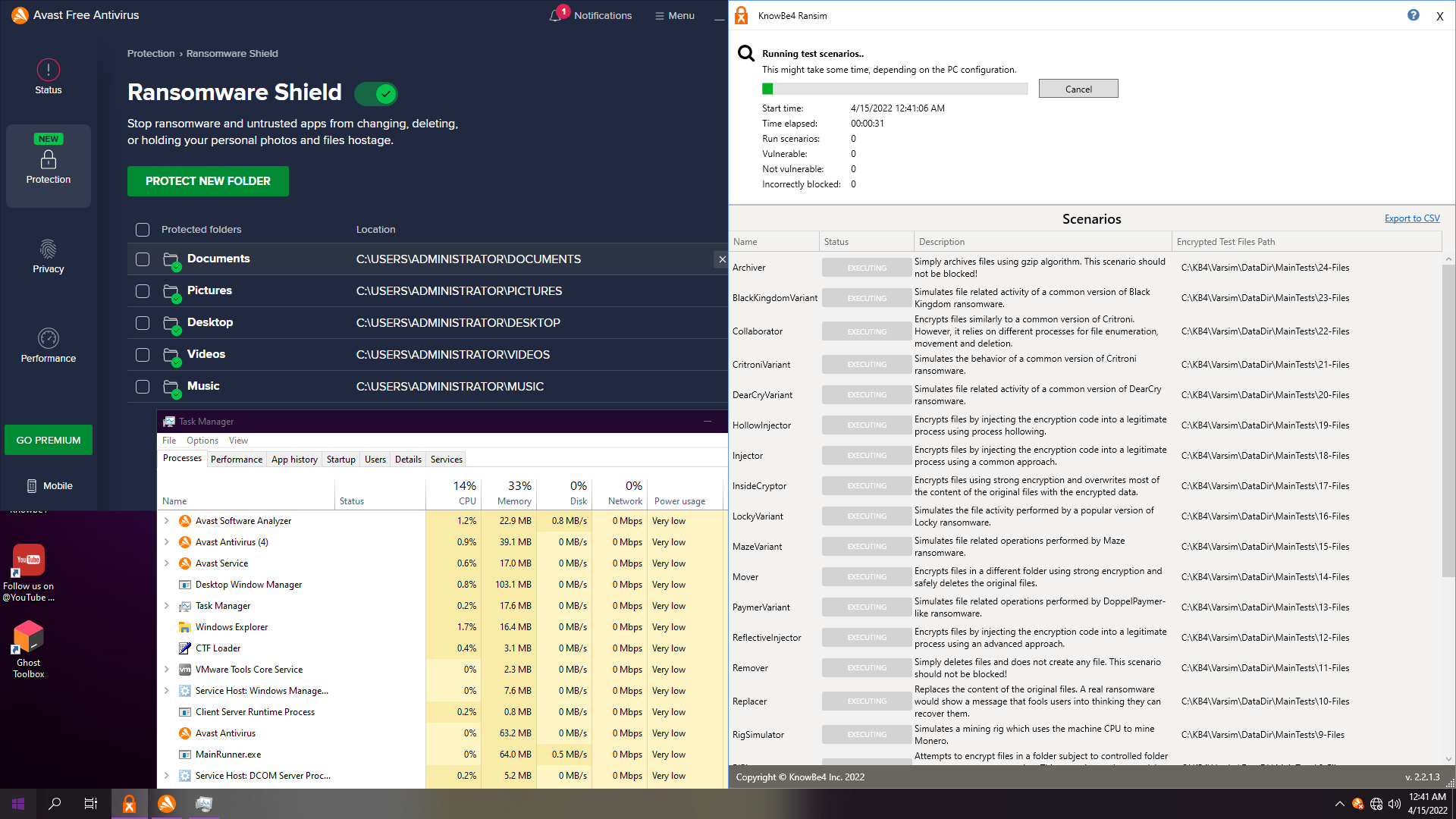This screenshot has height=819, width=1456.
Task: Click the Avast icon in taskbar
Action: coord(166,804)
